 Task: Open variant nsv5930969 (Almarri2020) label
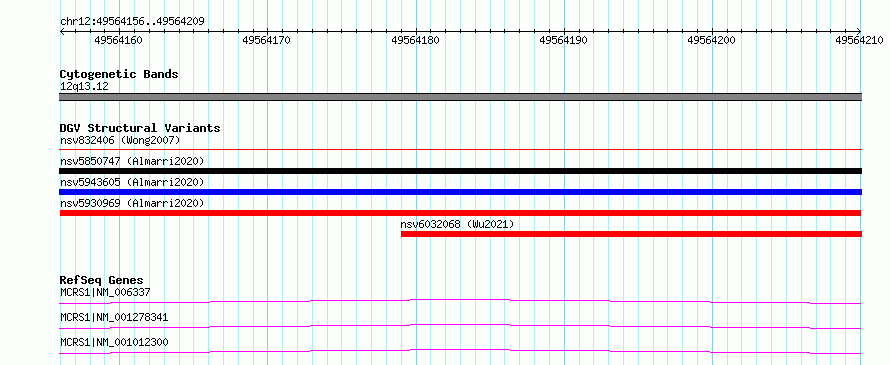tap(132, 203)
